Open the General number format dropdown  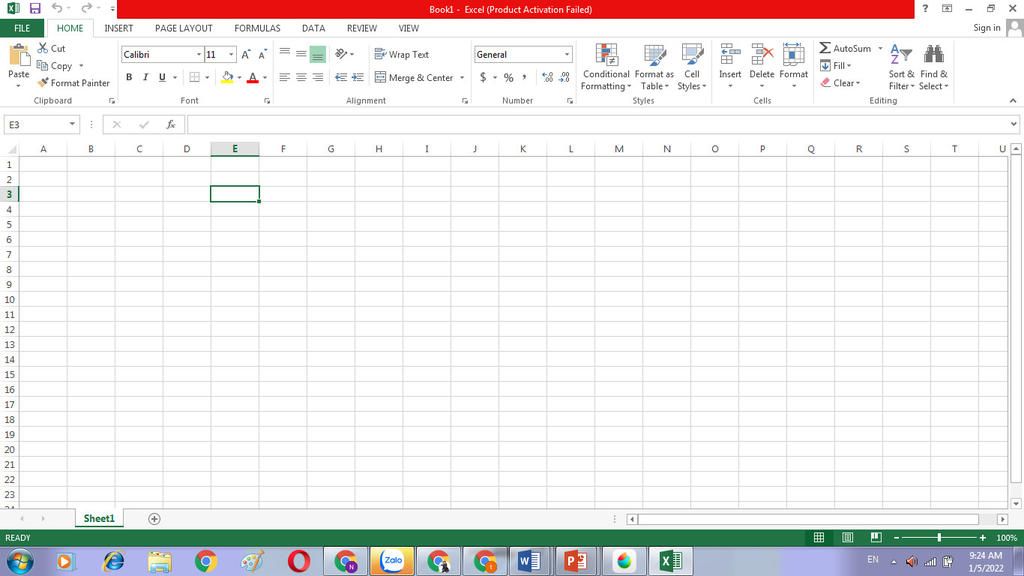[567, 55]
